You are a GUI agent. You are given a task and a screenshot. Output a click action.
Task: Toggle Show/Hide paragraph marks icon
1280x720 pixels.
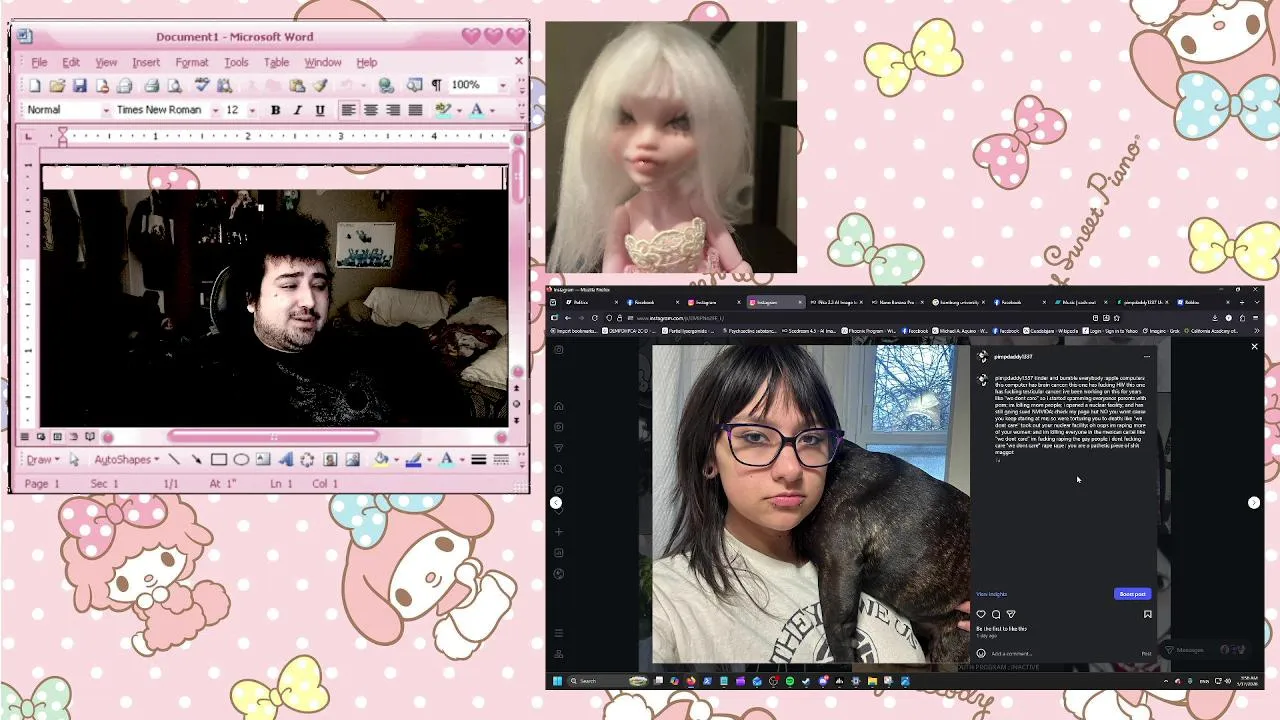(436, 86)
